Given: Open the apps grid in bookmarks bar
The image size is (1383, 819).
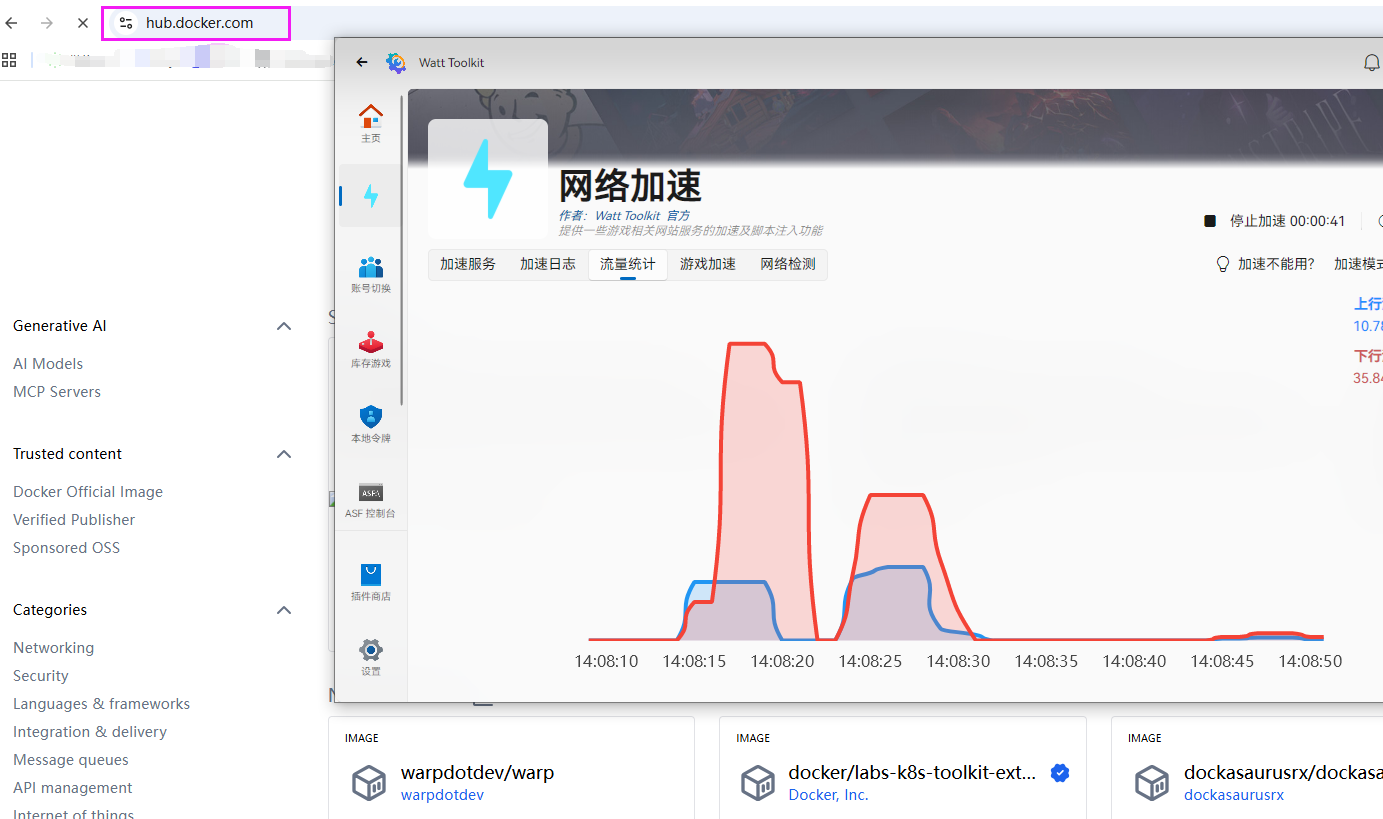Looking at the screenshot, I should [9, 60].
